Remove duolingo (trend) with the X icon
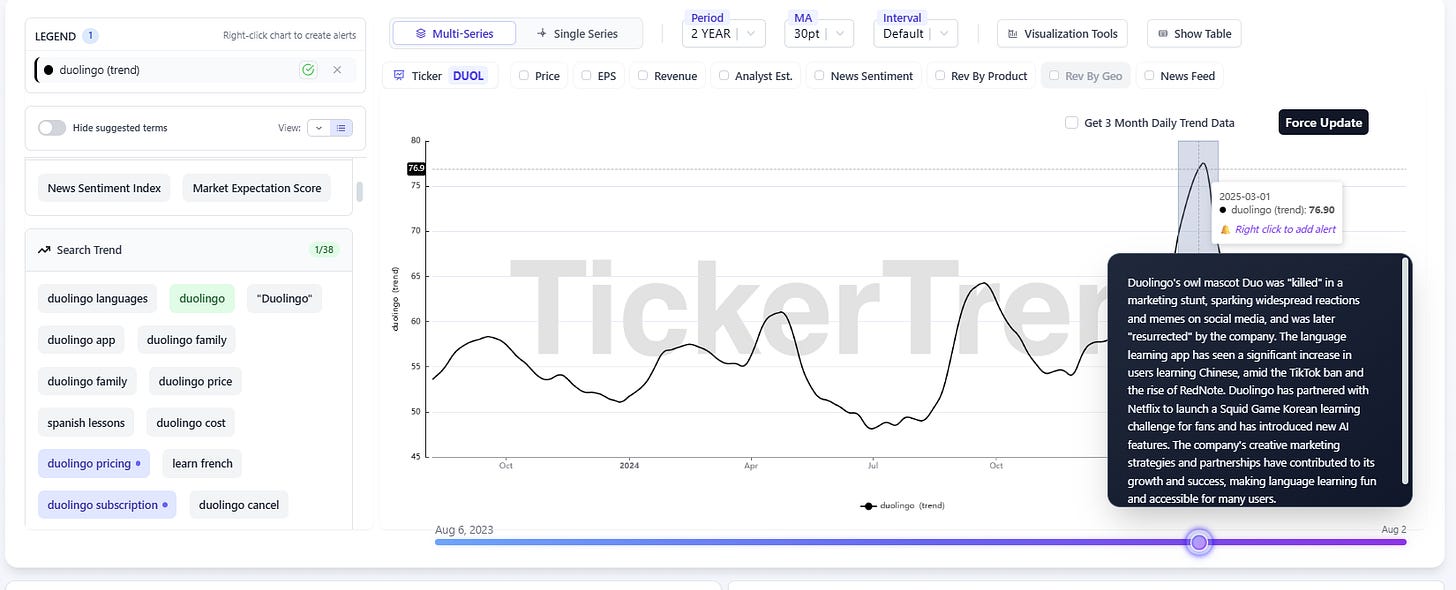 pyautogui.click(x=337, y=70)
